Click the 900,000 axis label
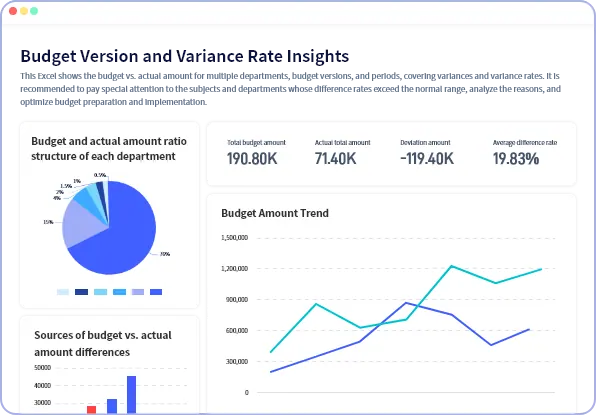Image resolution: width=596 pixels, height=415 pixels. (x=237, y=299)
